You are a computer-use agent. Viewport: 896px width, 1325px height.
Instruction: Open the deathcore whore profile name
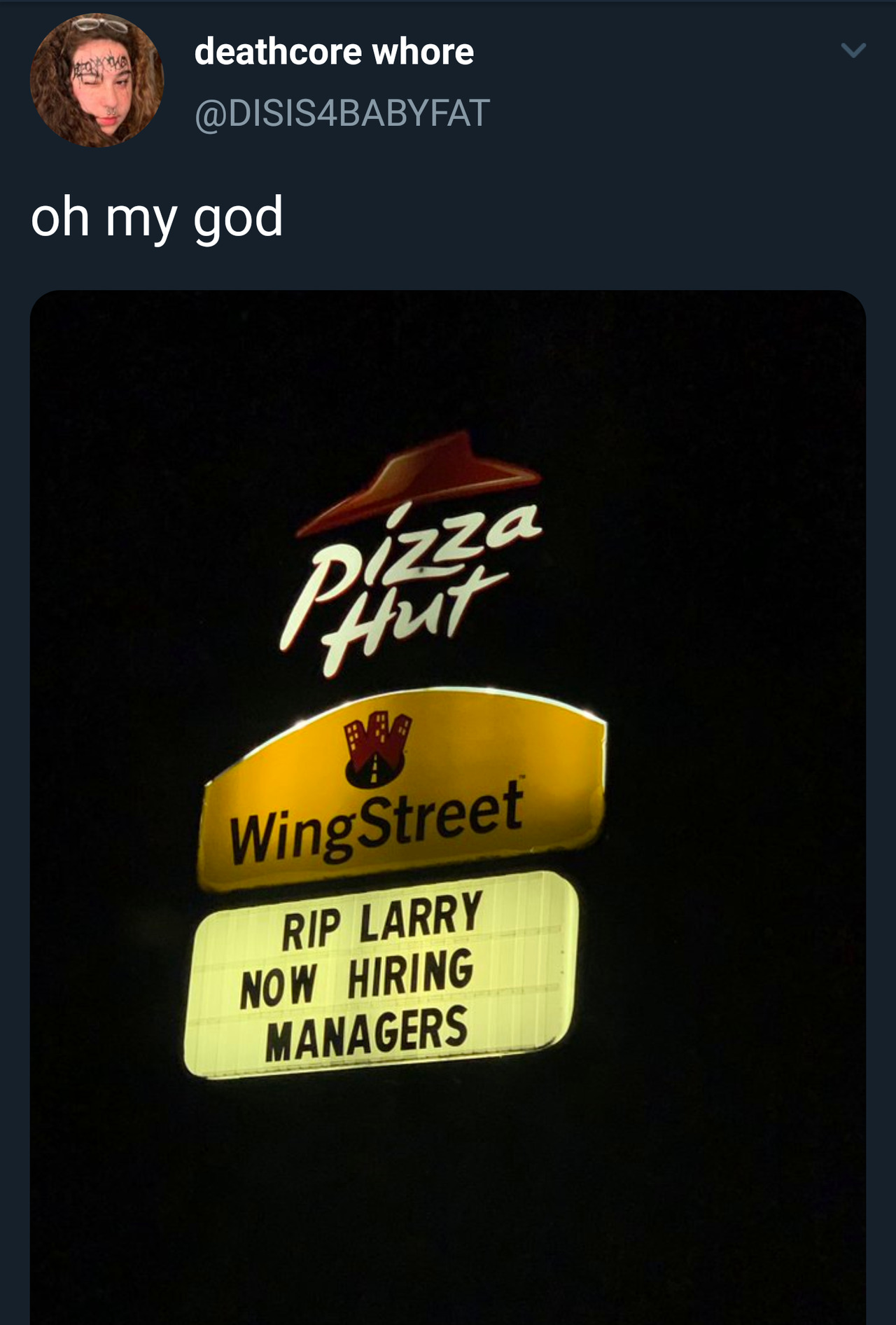tap(334, 52)
